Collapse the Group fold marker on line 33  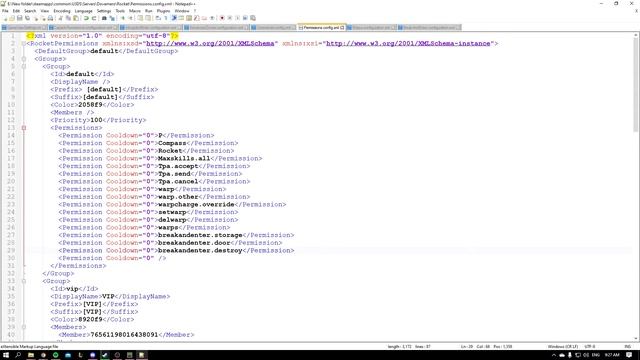point(24,281)
